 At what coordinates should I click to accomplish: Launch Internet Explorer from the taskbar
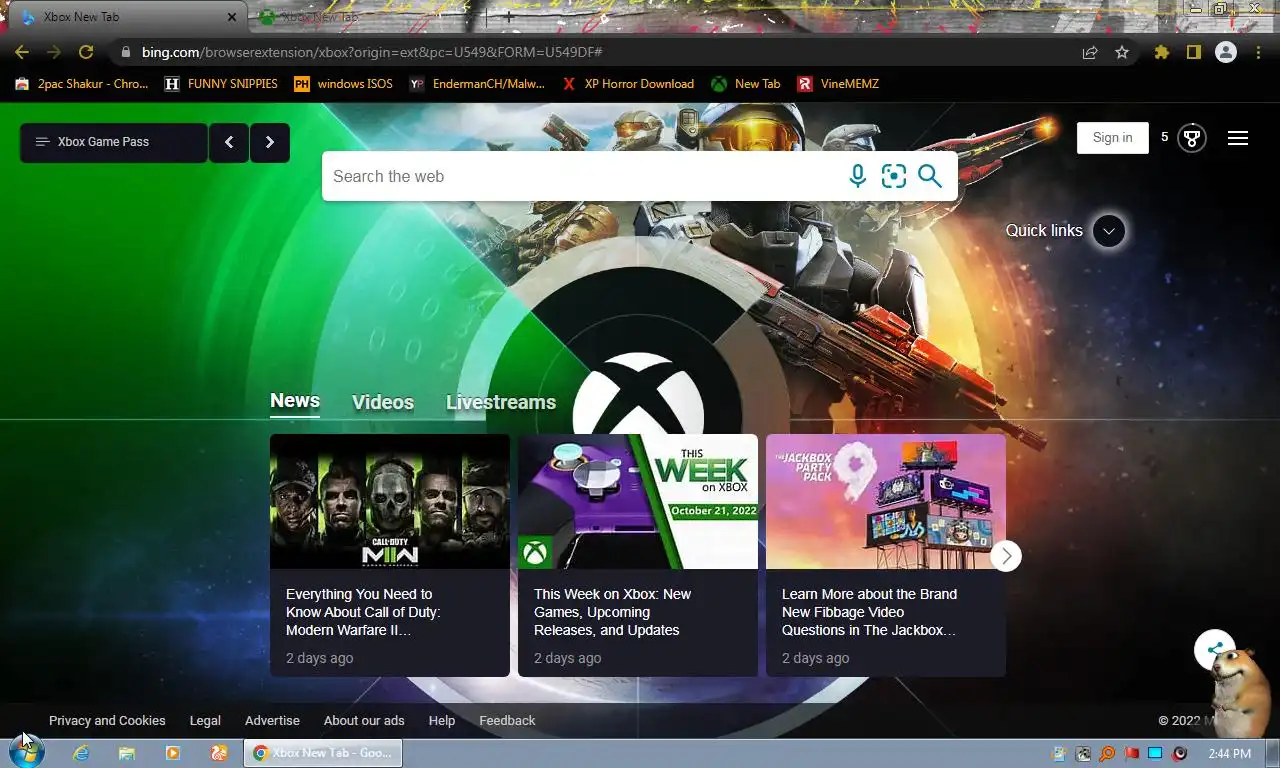point(81,753)
